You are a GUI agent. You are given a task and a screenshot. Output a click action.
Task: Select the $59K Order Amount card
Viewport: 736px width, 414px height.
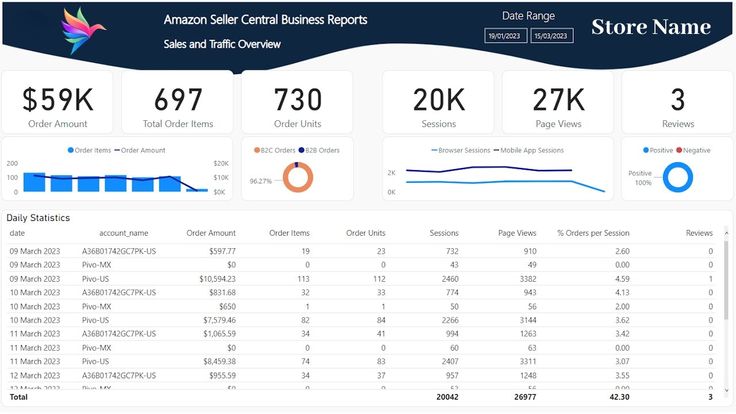[x=57, y=102]
